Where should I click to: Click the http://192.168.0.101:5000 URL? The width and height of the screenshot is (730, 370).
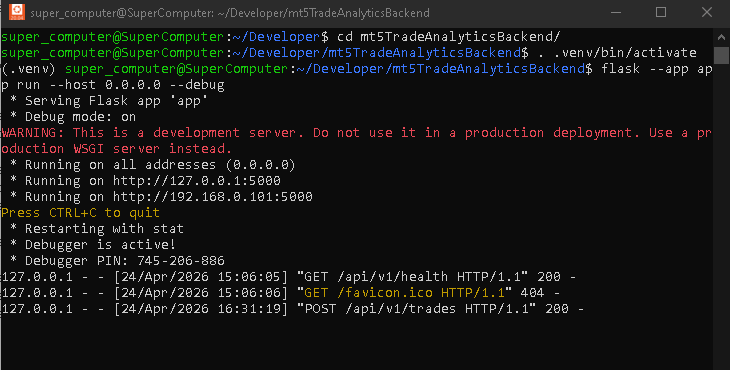click(213, 196)
